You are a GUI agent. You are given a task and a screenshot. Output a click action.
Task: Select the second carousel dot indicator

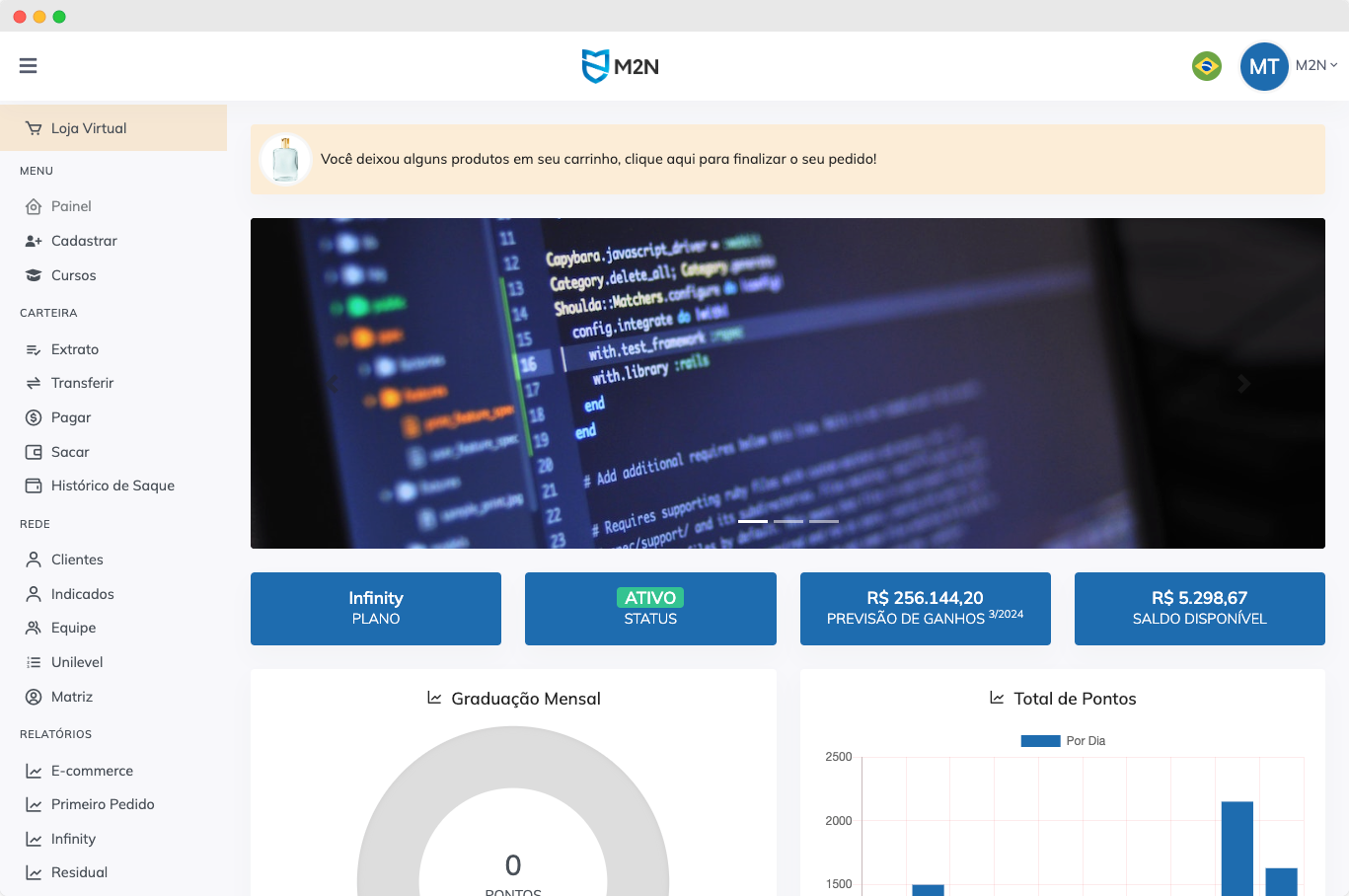coord(788,520)
